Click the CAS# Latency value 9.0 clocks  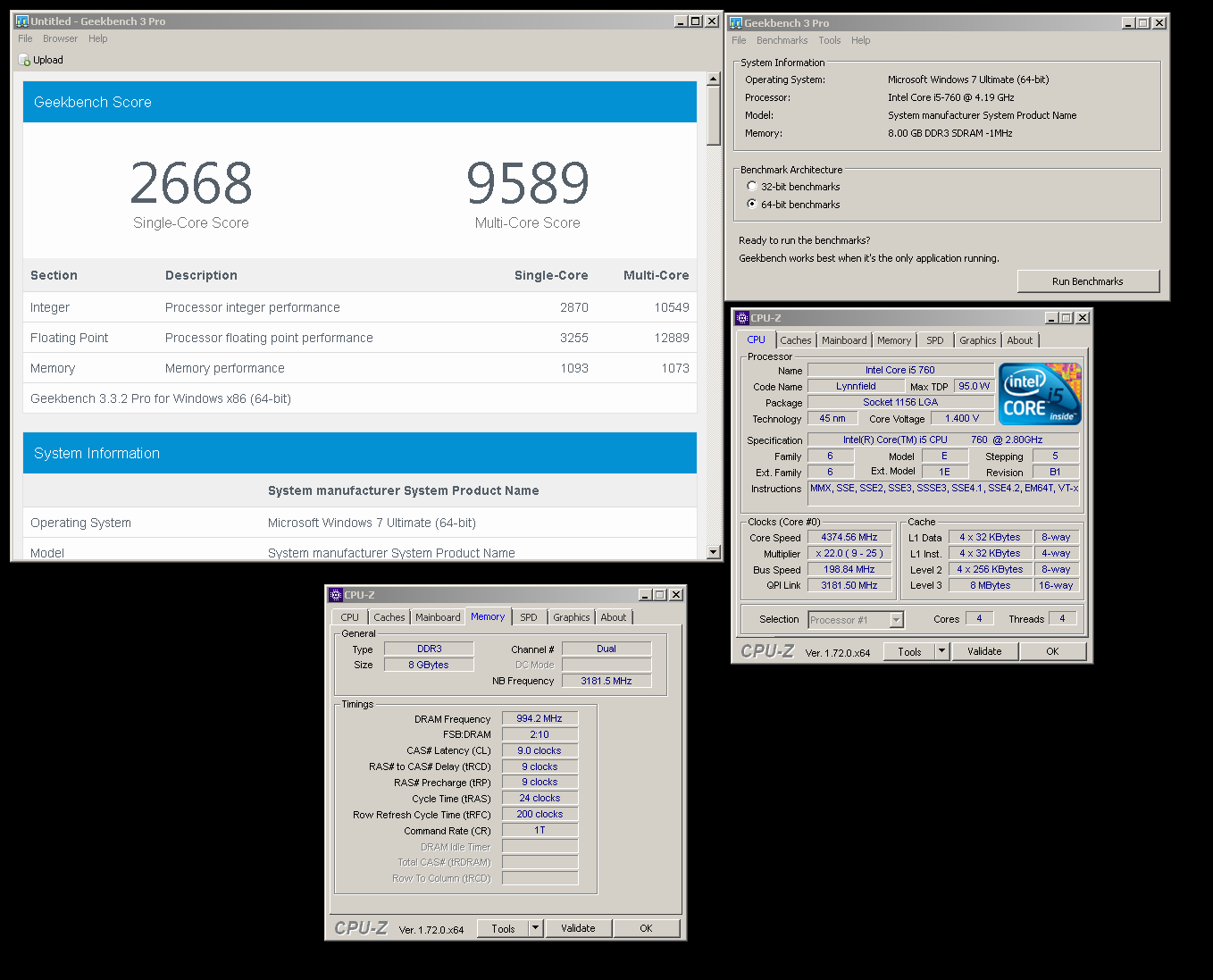tap(540, 750)
